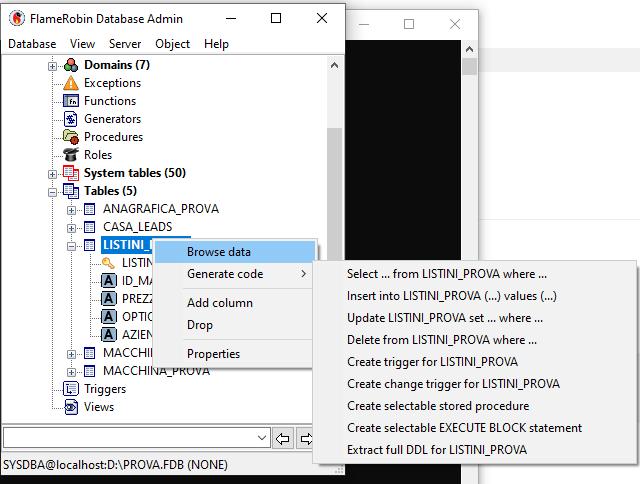The width and height of the screenshot is (640, 484).
Task: Click the Roles hat icon
Action: [x=71, y=155]
